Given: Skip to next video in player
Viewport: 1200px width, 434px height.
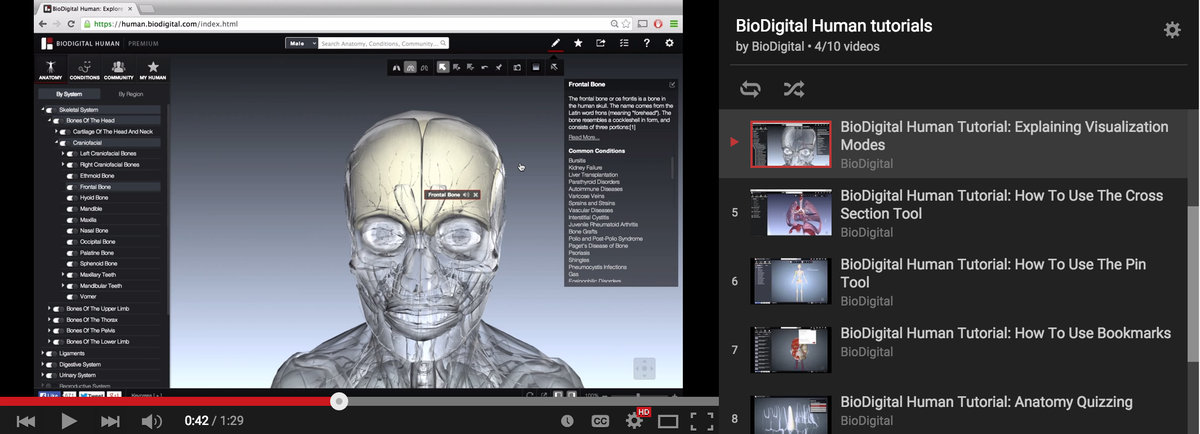Looking at the screenshot, I should 110,421.
